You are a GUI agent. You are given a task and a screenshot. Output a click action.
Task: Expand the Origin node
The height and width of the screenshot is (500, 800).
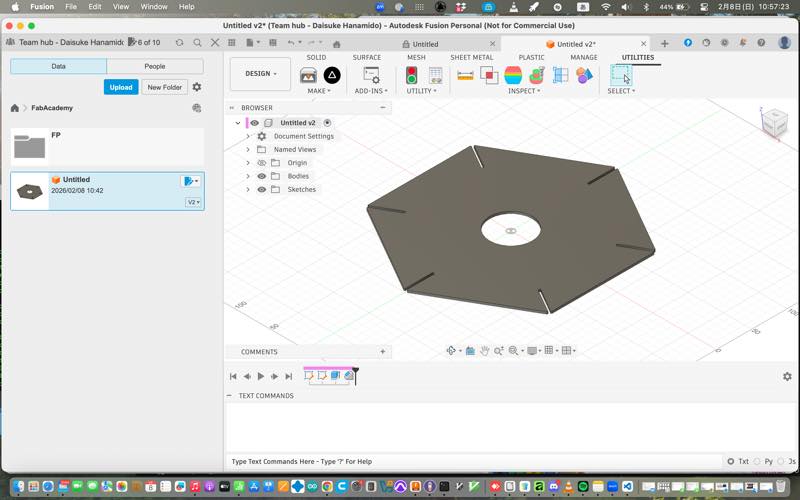click(x=248, y=163)
